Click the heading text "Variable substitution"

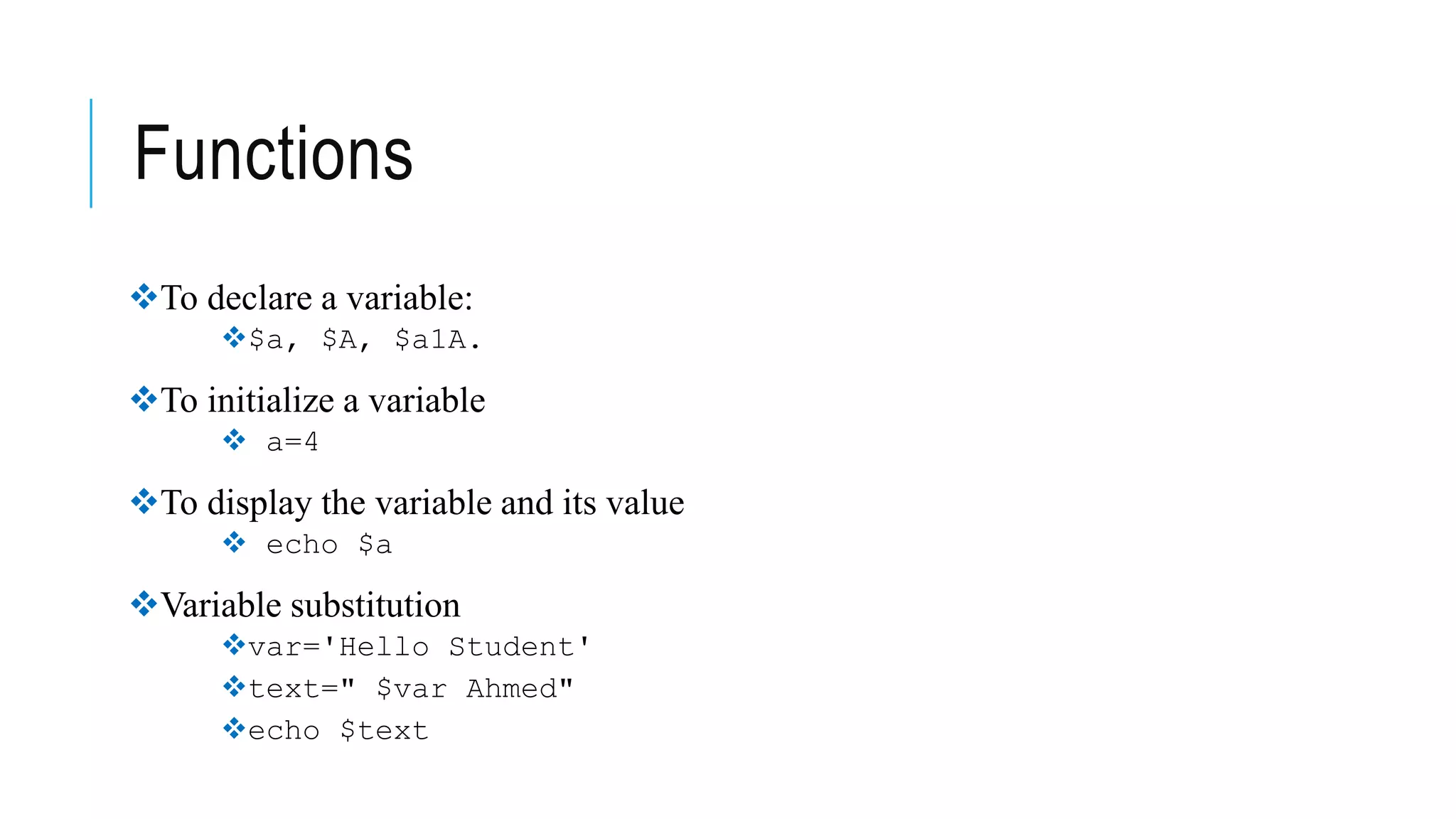click(311, 605)
